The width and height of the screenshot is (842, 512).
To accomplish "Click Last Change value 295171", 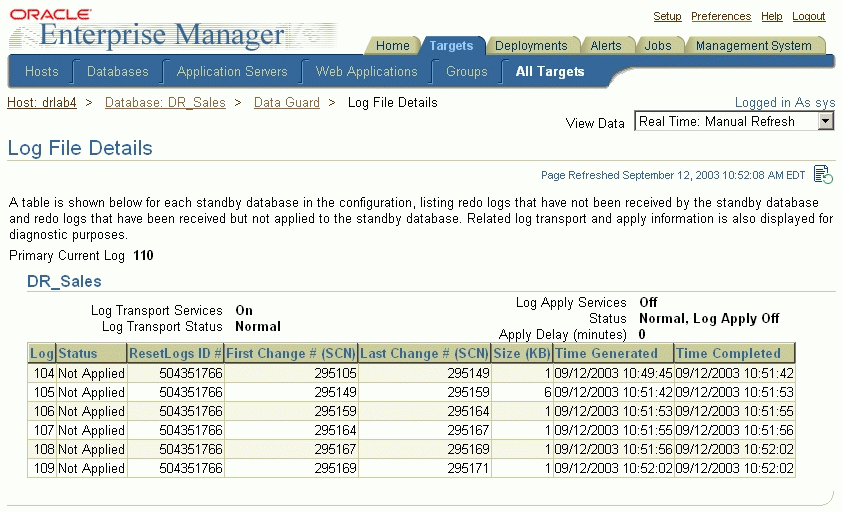I will tap(468, 468).
